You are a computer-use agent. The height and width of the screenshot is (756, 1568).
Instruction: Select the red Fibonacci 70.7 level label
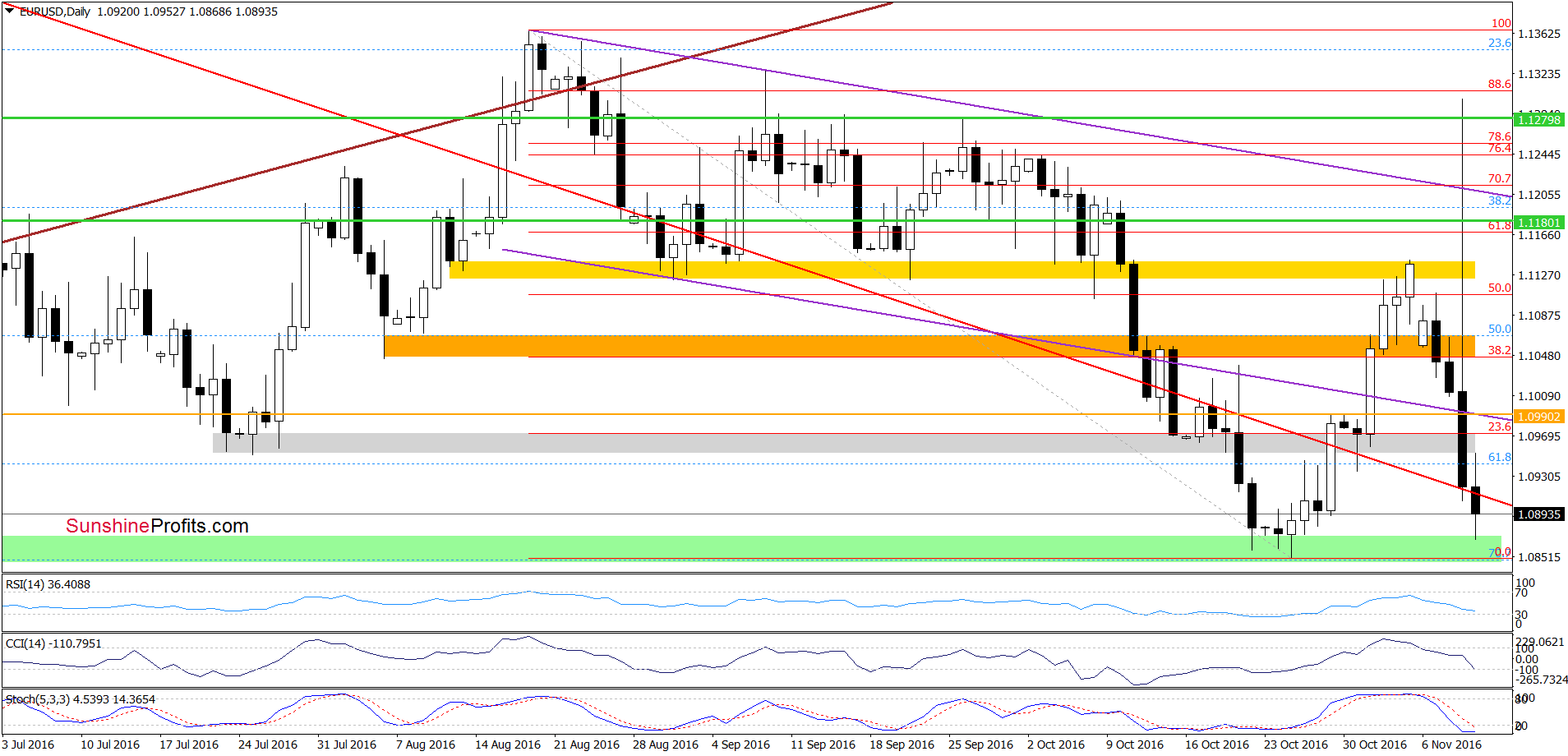tap(1500, 178)
